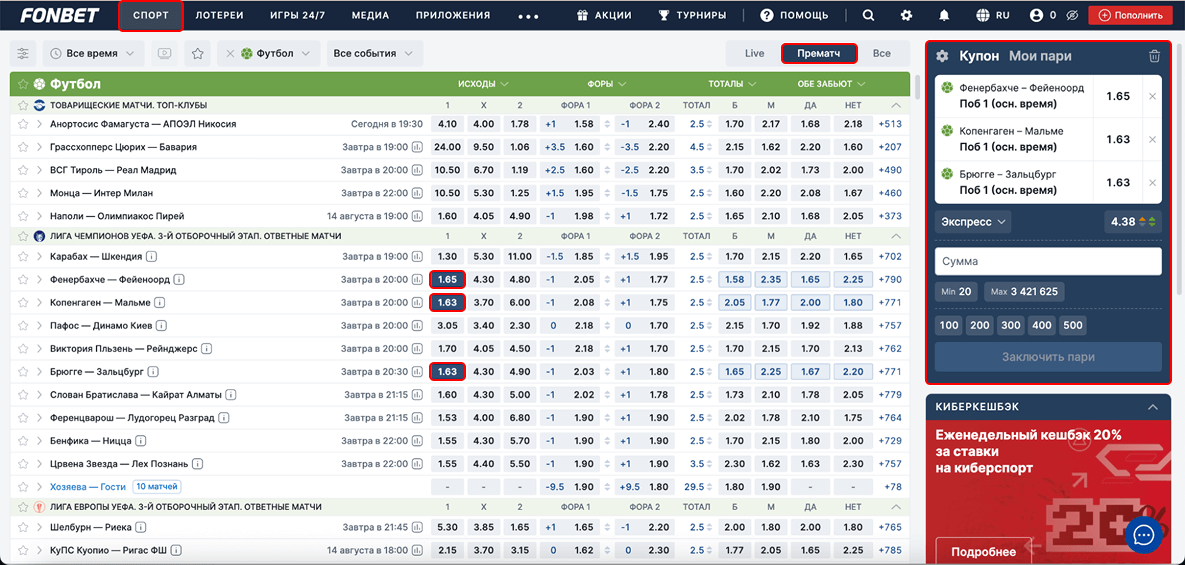Open the filter sliders icon
The height and width of the screenshot is (565, 1185).
click(x=23, y=54)
